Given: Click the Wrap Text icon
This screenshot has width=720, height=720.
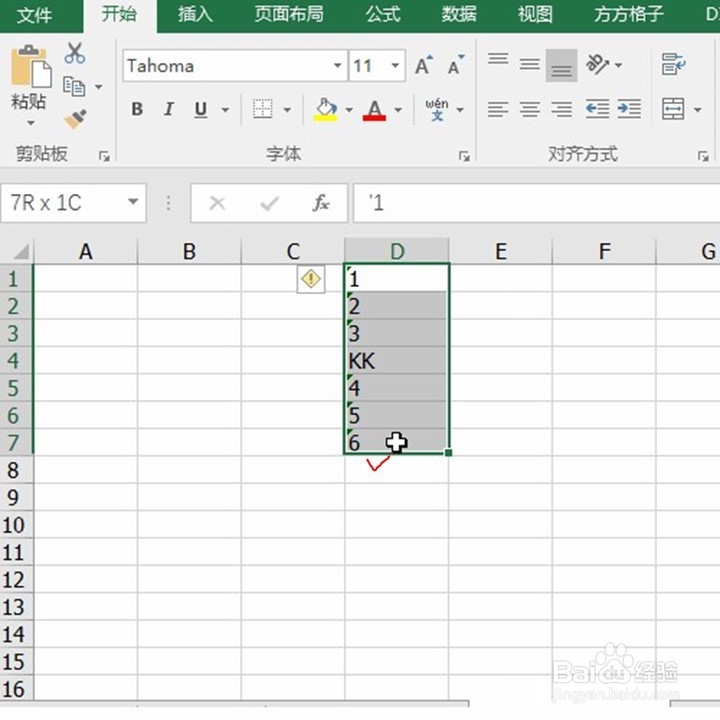Looking at the screenshot, I should pos(673,64).
